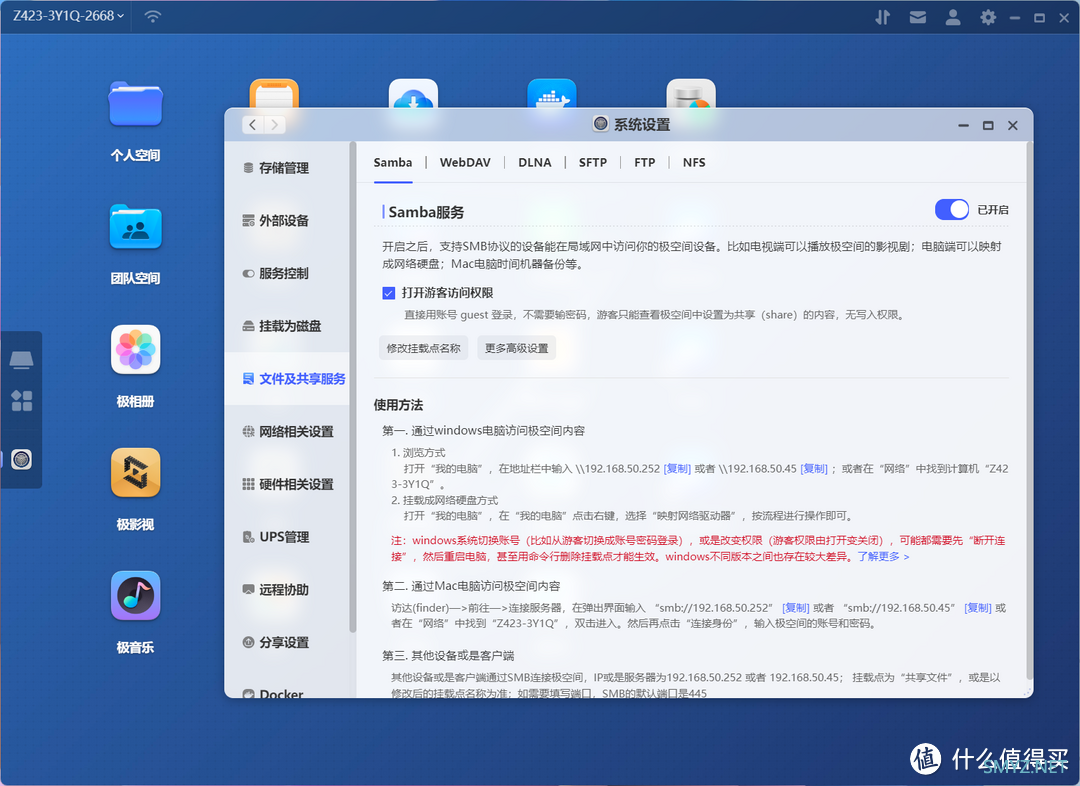Switch to the SFTP tab

(592, 163)
